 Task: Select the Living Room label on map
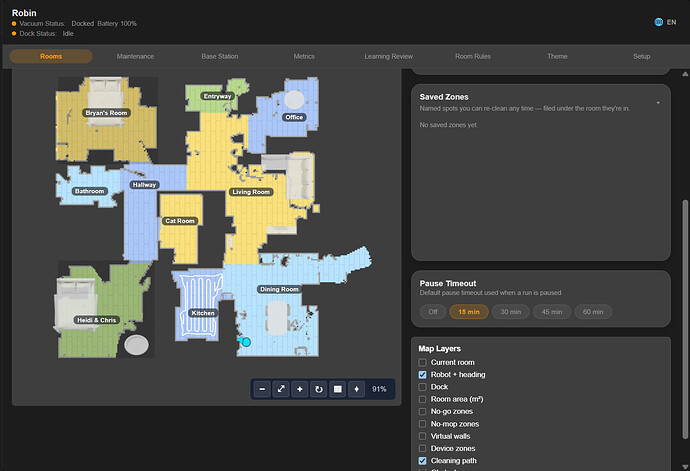(x=251, y=192)
